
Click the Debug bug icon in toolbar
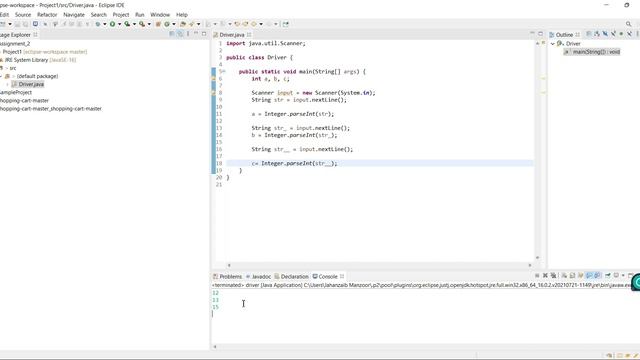click(x=98, y=24)
